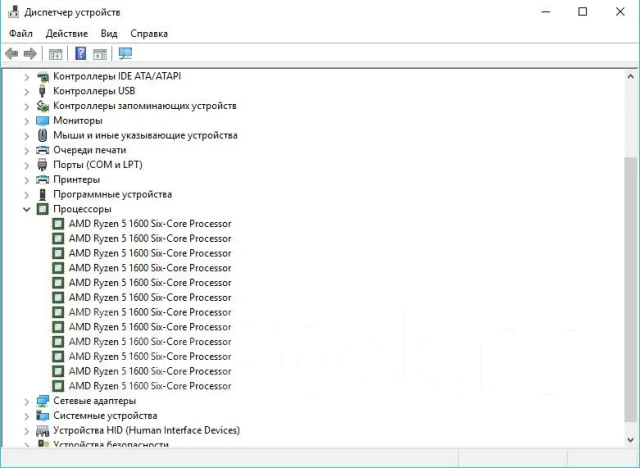Image resolution: width=640 pixels, height=468 pixels.
Task: Select the last AMD Ryzen 5 1600 processor entry
Action: click(x=150, y=386)
